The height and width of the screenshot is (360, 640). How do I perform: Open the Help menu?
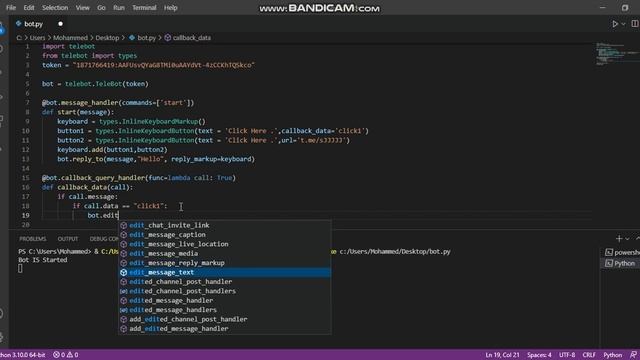click(171, 8)
